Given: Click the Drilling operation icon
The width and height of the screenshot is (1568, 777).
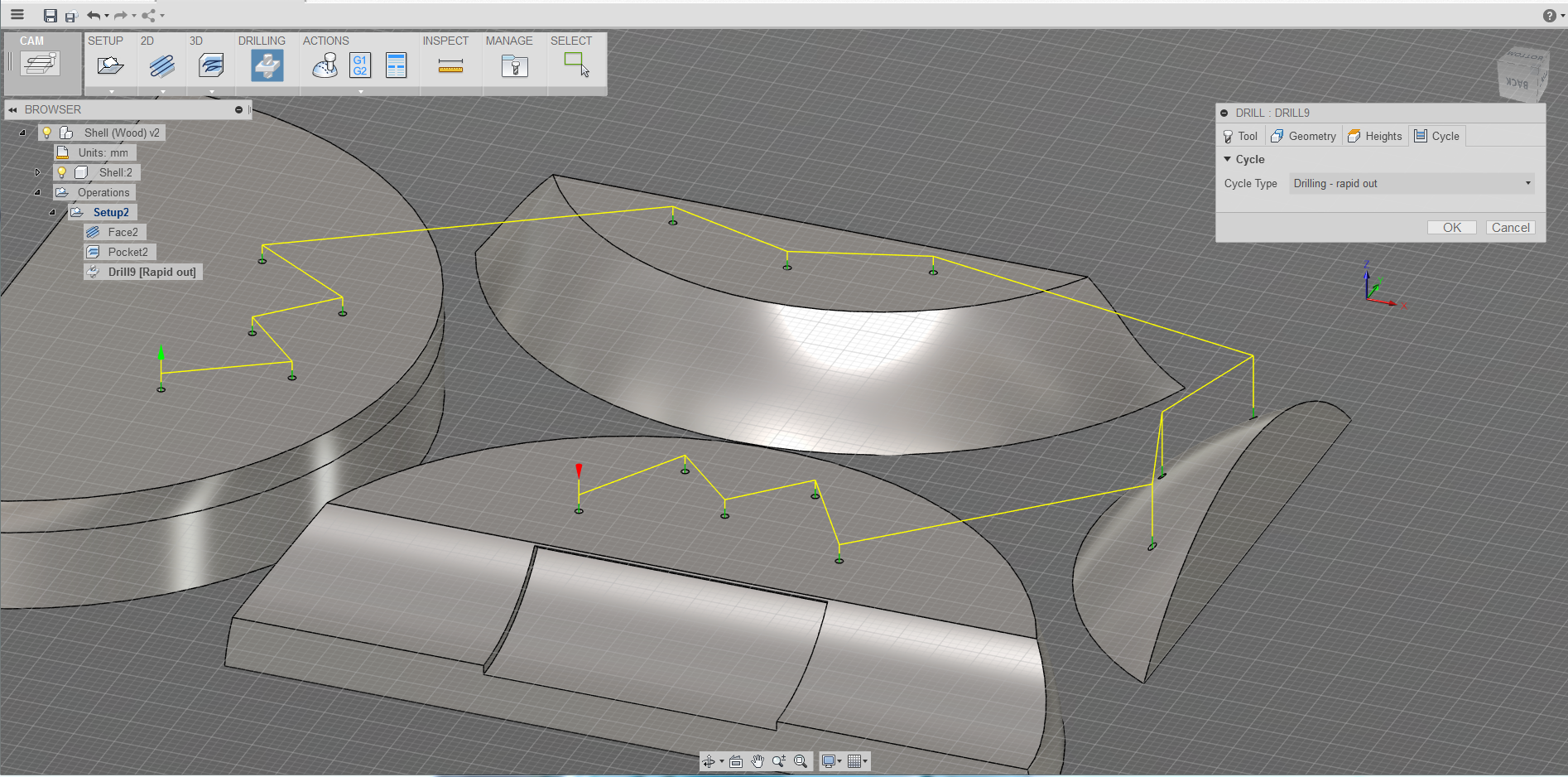Looking at the screenshot, I should 267,65.
